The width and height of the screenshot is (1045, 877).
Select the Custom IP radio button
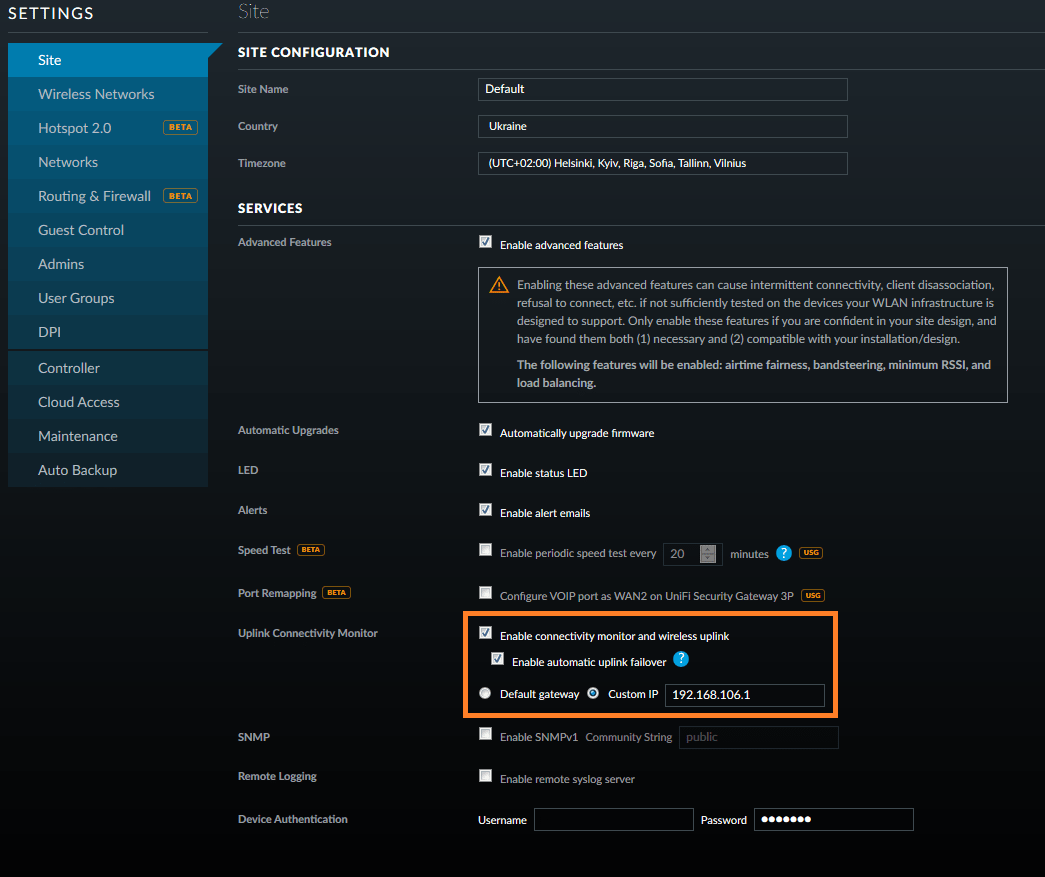[593, 693]
